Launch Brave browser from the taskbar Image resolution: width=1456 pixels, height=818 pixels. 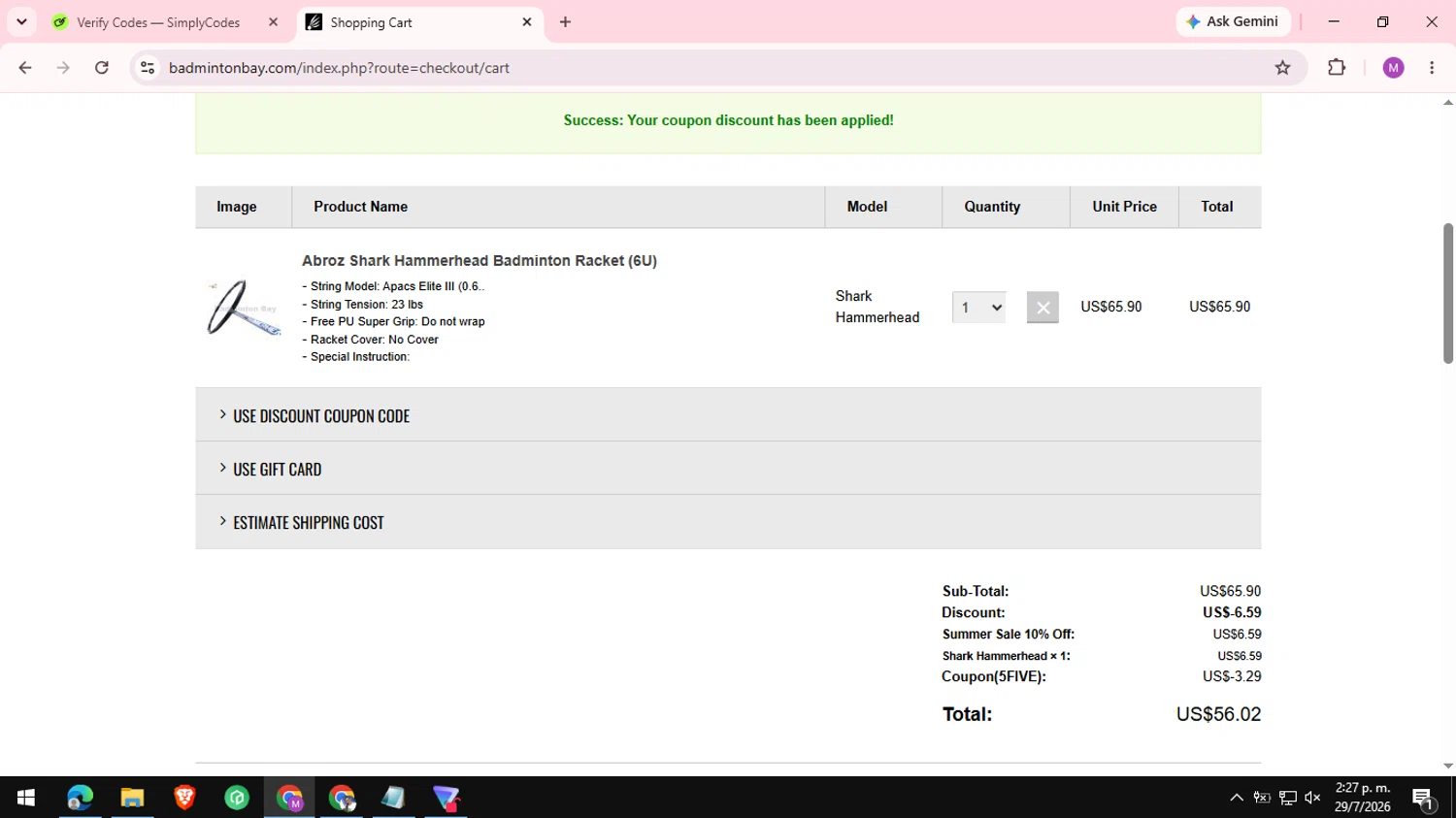point(184,798)
